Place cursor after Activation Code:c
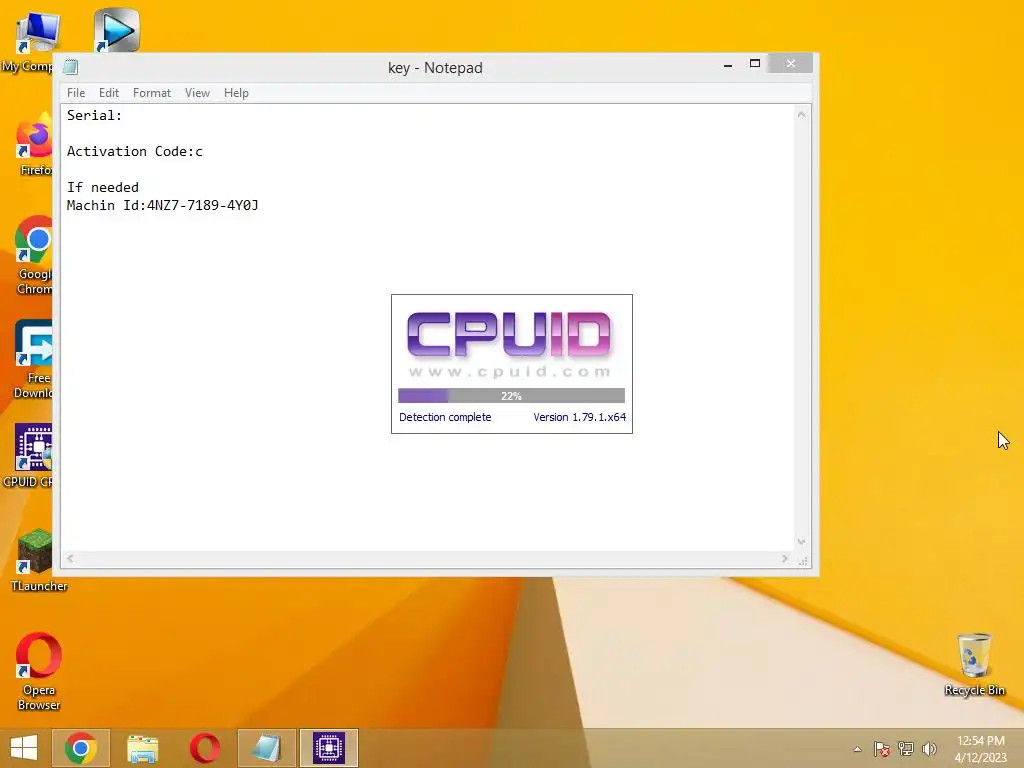The width and height of the screenshot is (1024, 768). [204, 152]
